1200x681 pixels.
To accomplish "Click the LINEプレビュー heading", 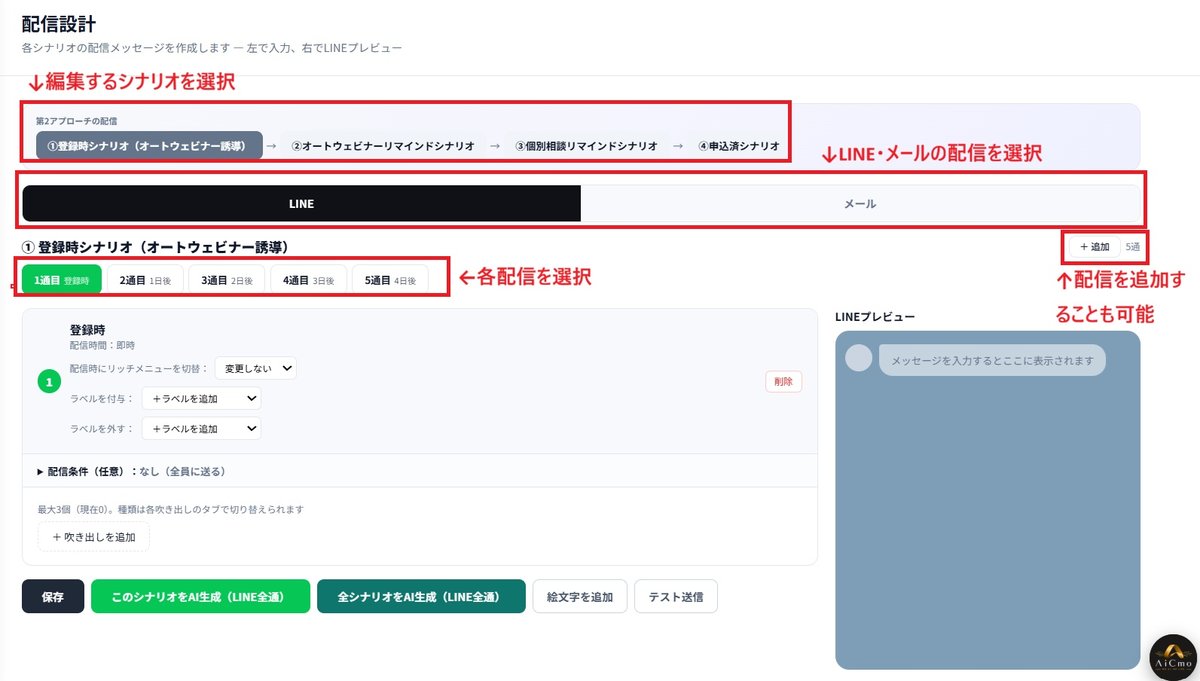I will click(x=875, y=316).
